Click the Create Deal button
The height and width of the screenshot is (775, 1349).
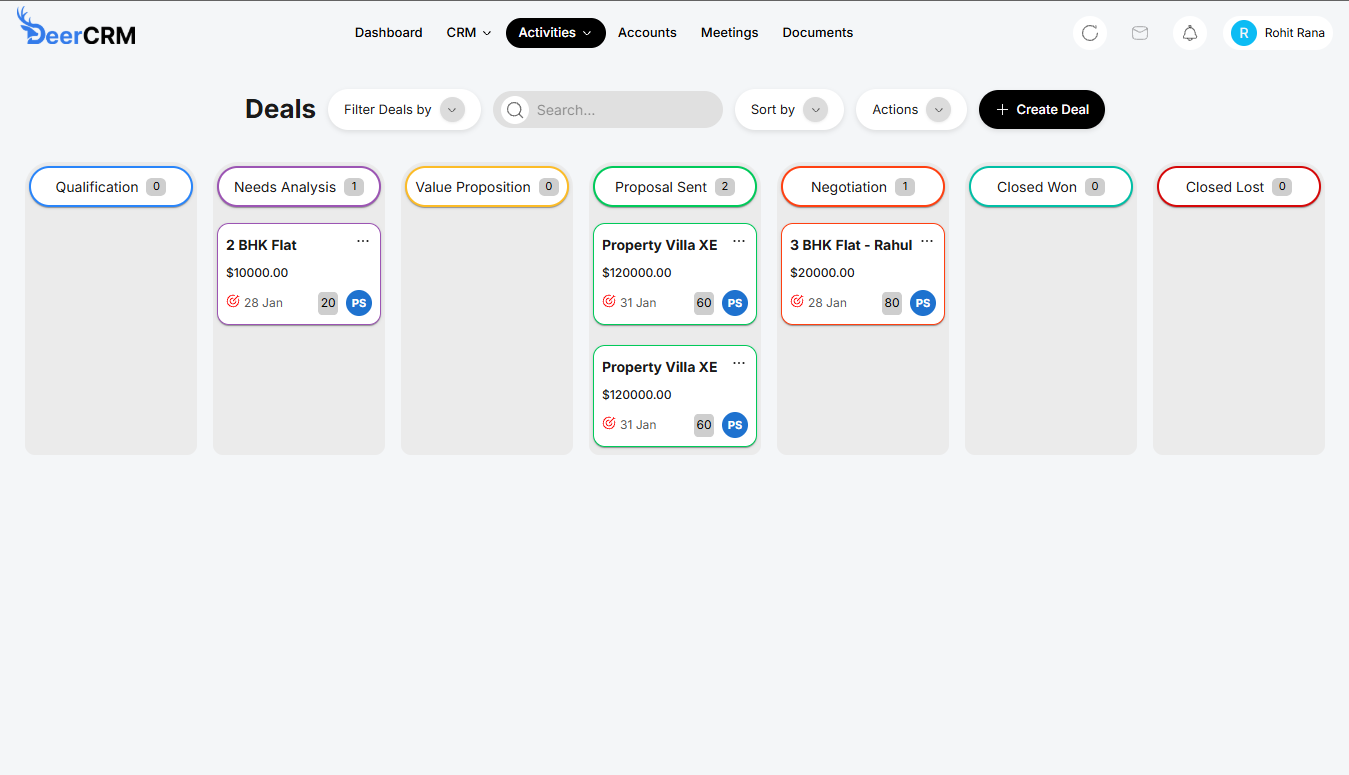[x=1041, y=110]
